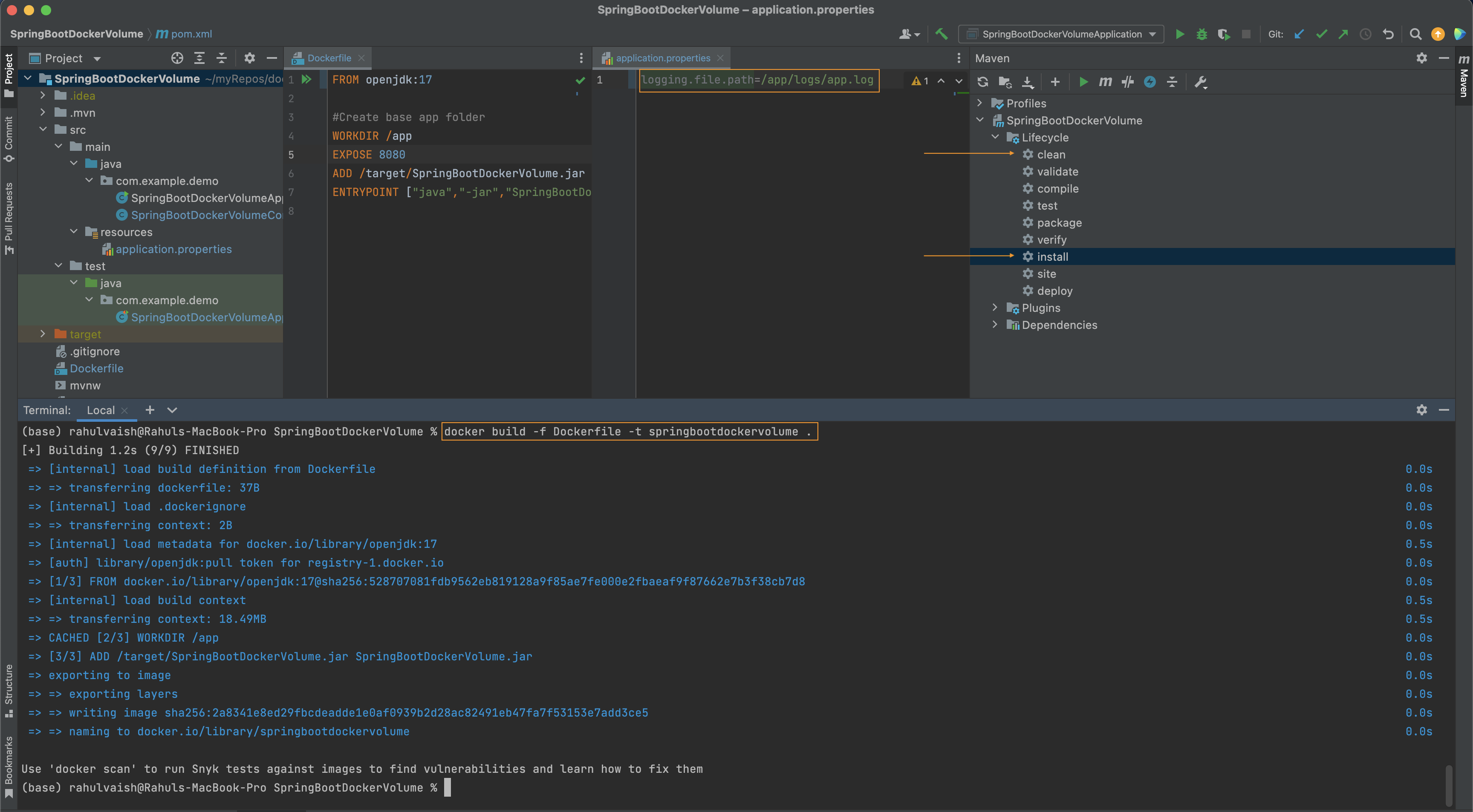Run Dockerfile via gutter double-arrow
This screenshot has width=1473, height=812.
(306, 79)
